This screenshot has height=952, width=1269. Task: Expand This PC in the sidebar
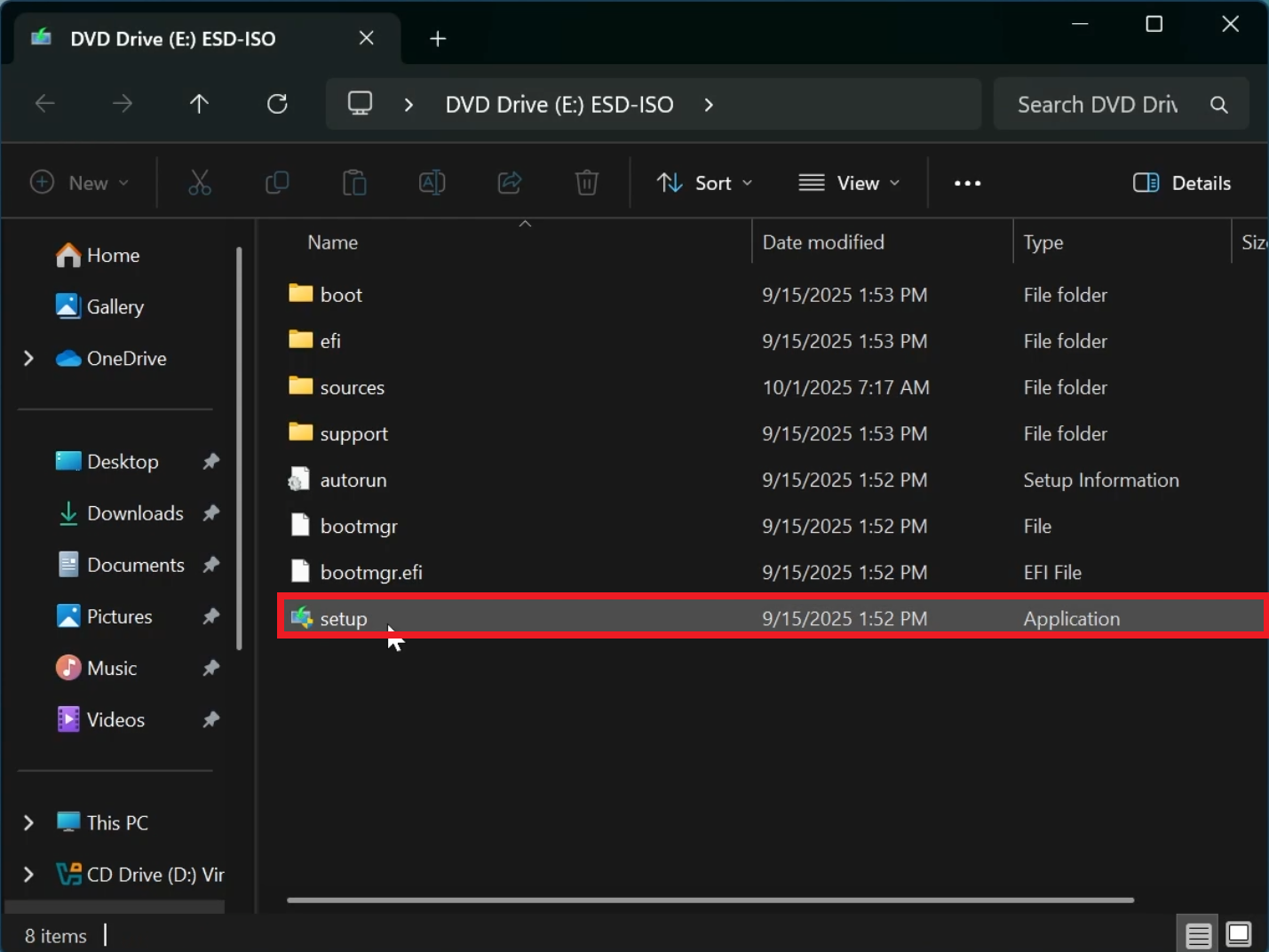tap(28, 822)
